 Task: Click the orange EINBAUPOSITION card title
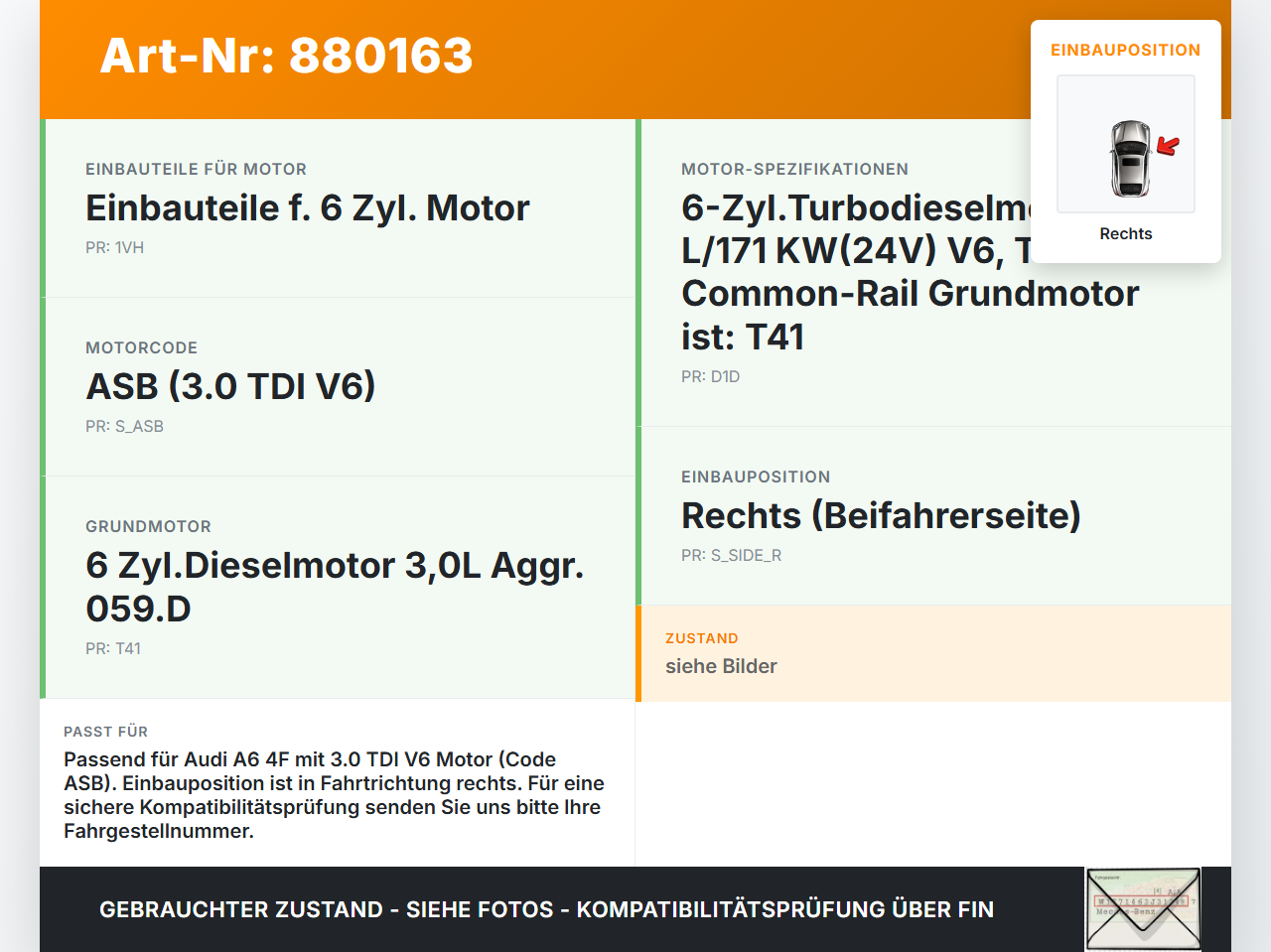[1126, 51]
